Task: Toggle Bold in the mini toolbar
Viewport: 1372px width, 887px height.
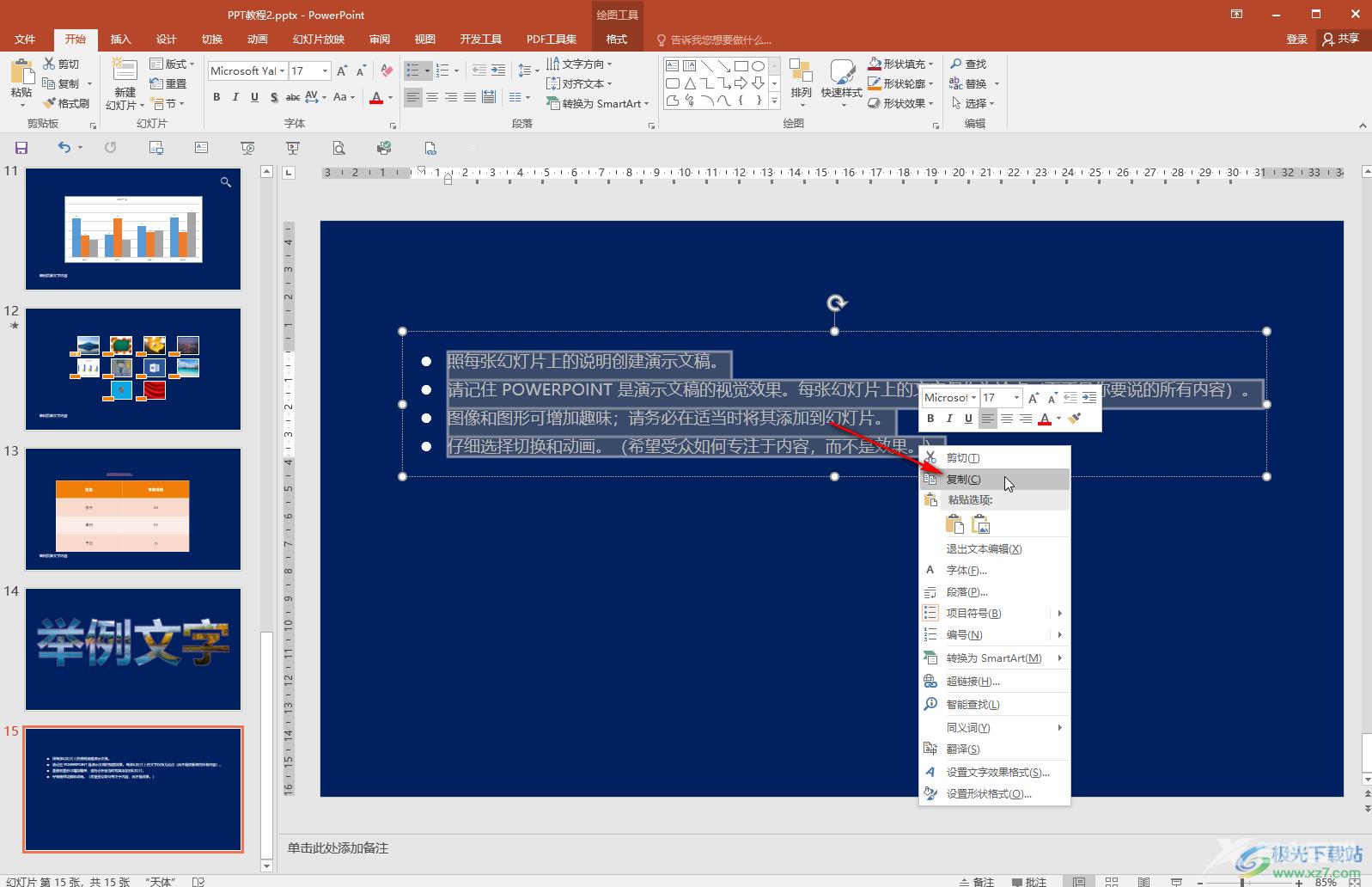Action: (930, 419)
